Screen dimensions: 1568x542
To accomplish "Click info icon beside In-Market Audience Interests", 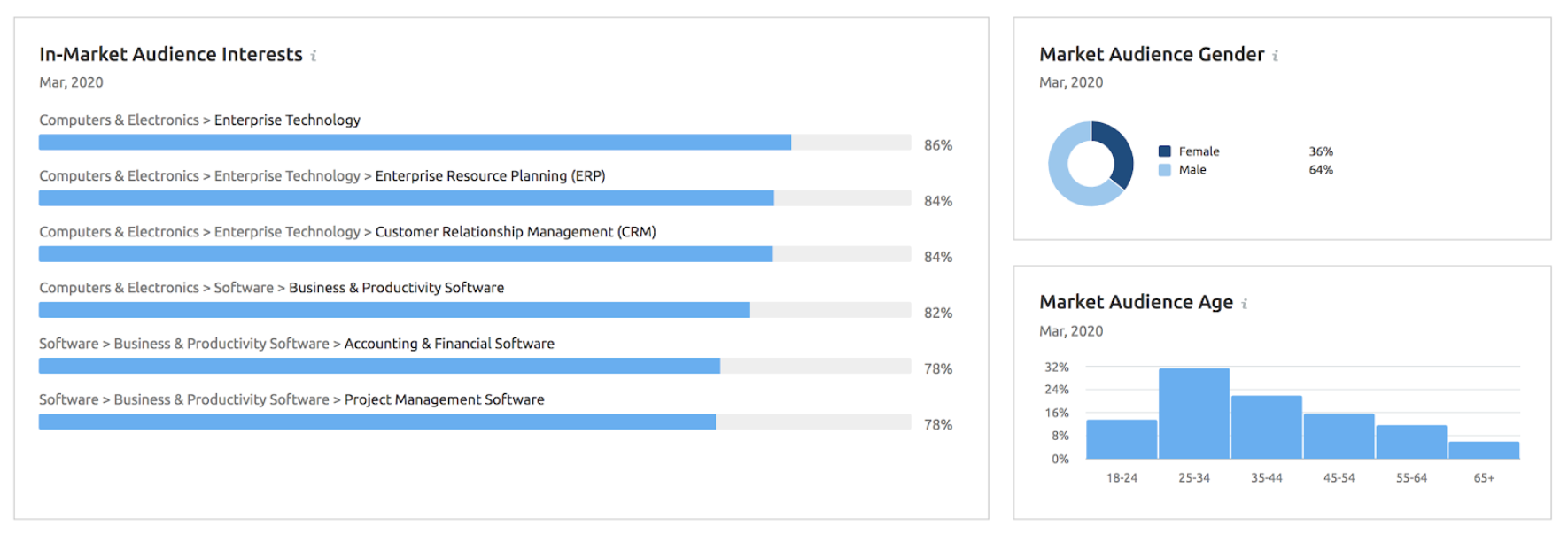I will (314, 56).
